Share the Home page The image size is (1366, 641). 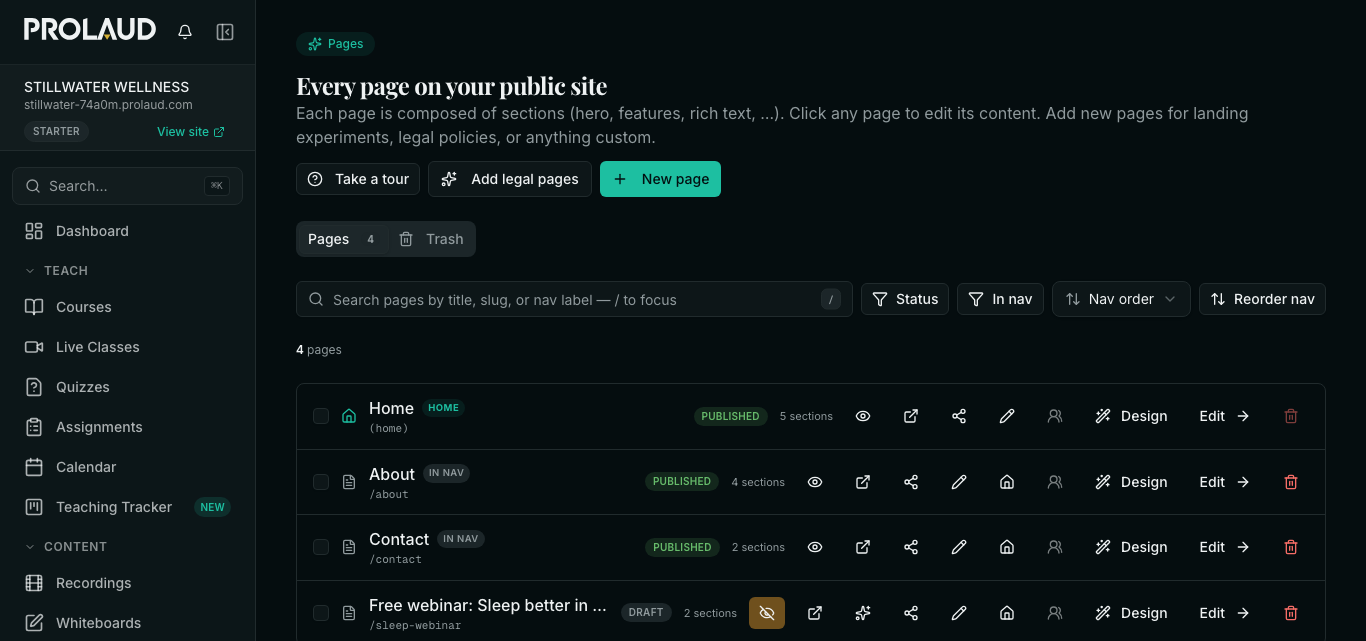(x=959, y=416)
